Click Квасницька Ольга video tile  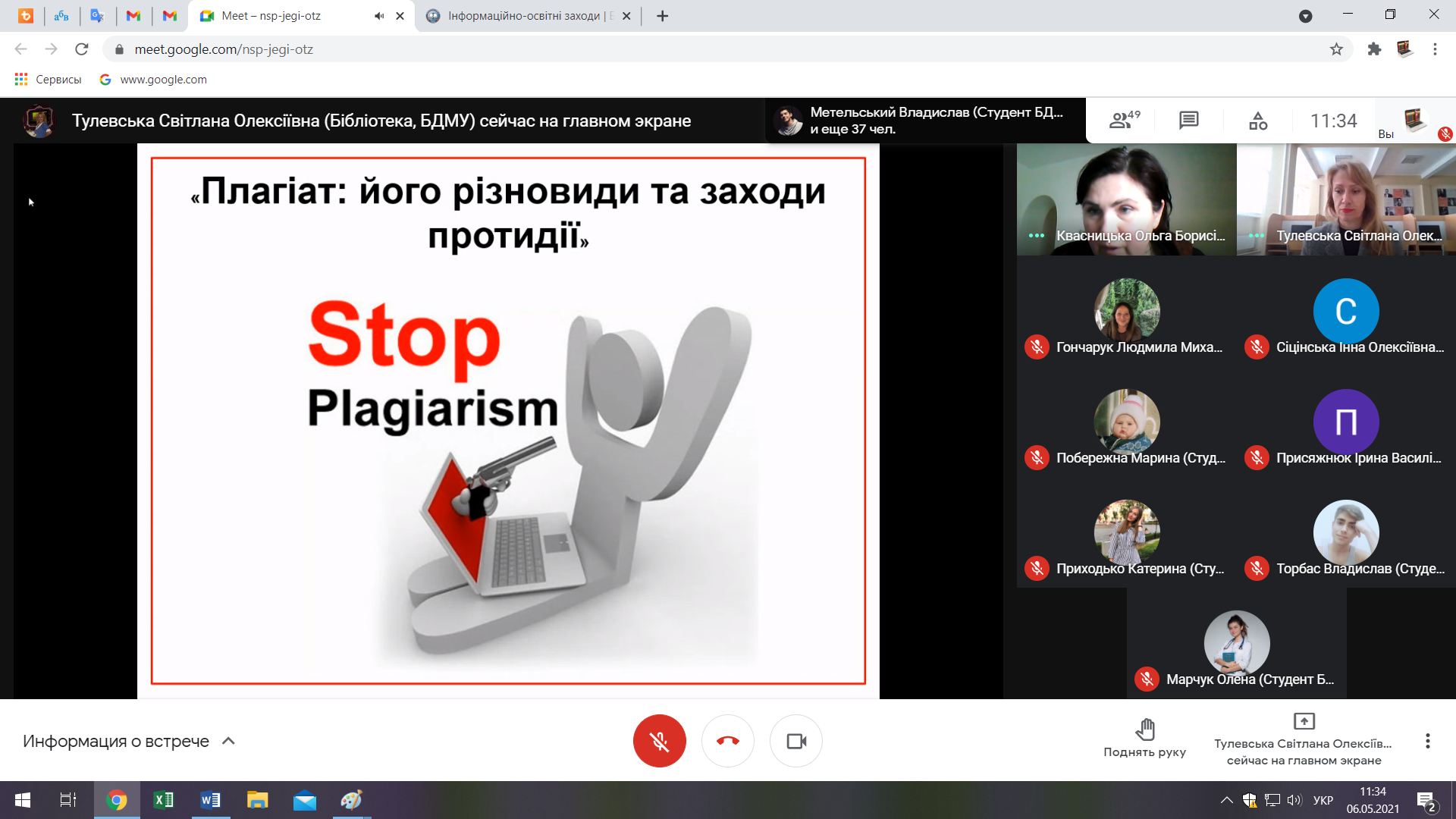coord(1126,199)
